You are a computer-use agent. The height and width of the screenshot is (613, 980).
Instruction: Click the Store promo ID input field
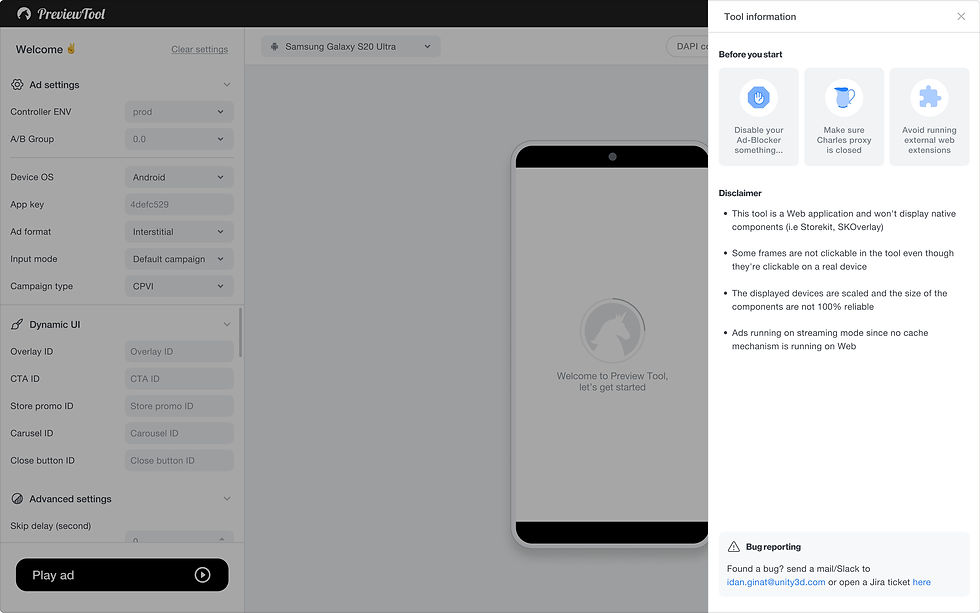coord(179,406)
